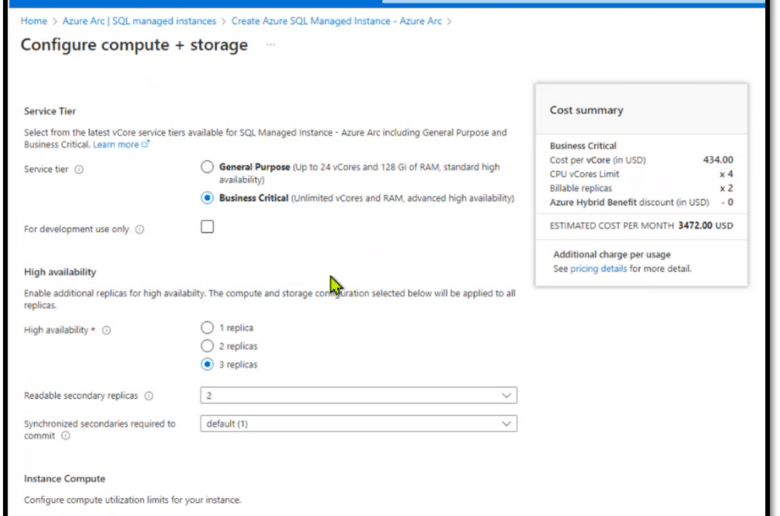Enable the For development use only checkbox
The height and width of the screenshot is (516, 780).
point(207,227)
